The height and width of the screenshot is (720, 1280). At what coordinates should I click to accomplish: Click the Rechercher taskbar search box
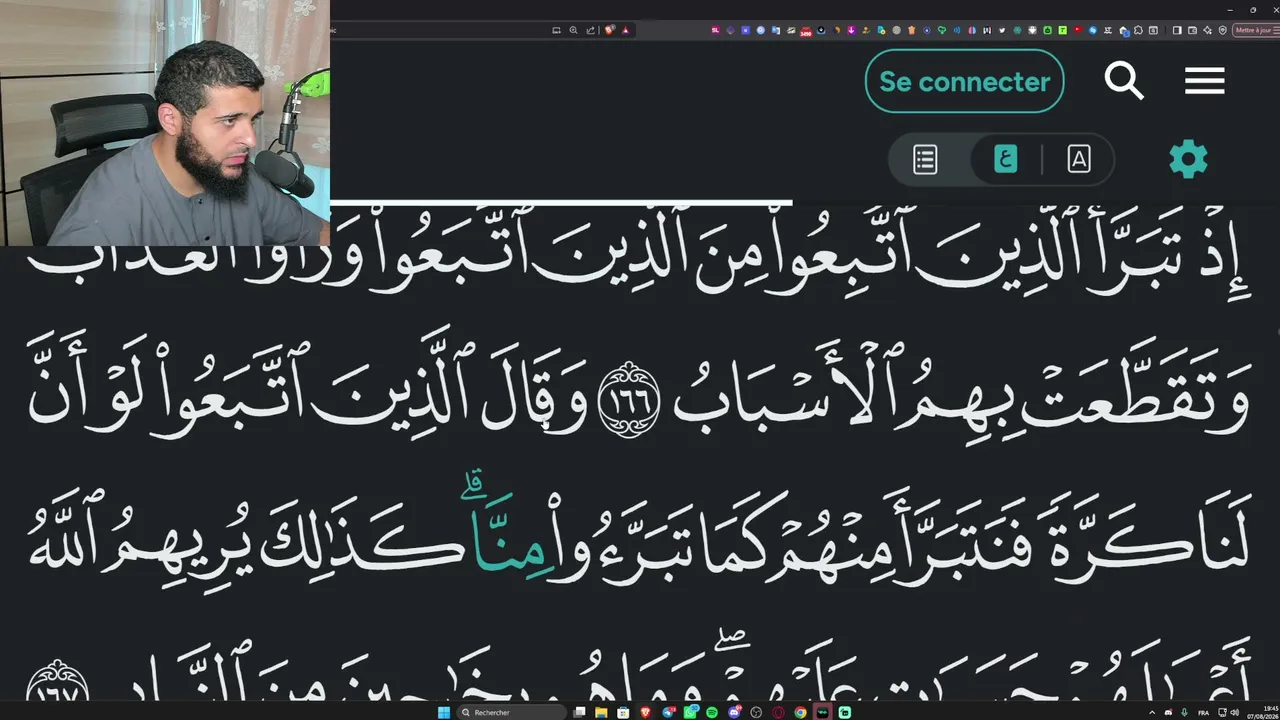click(x=512, y=712)
